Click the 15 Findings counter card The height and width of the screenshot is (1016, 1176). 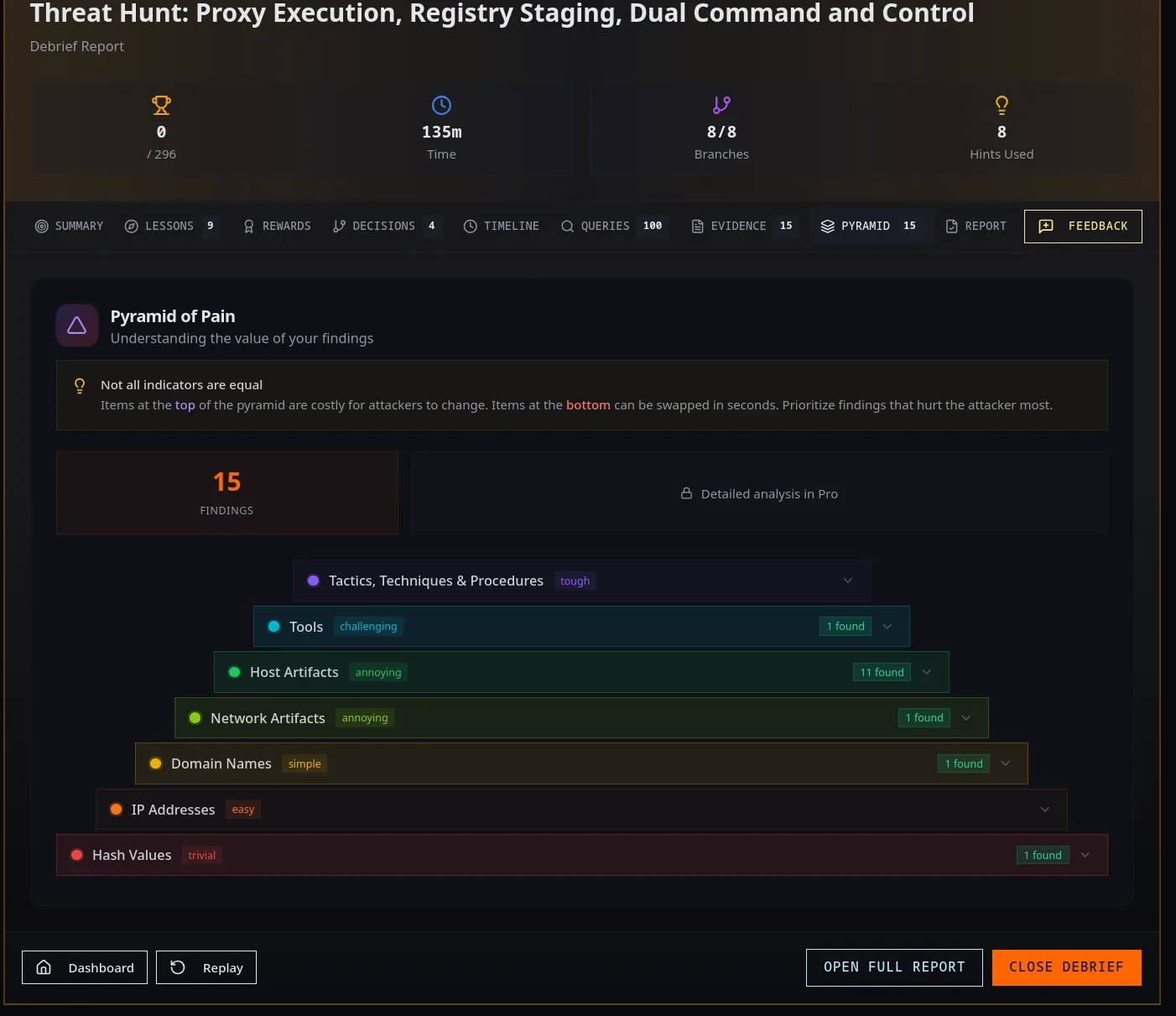pos(226,493)
